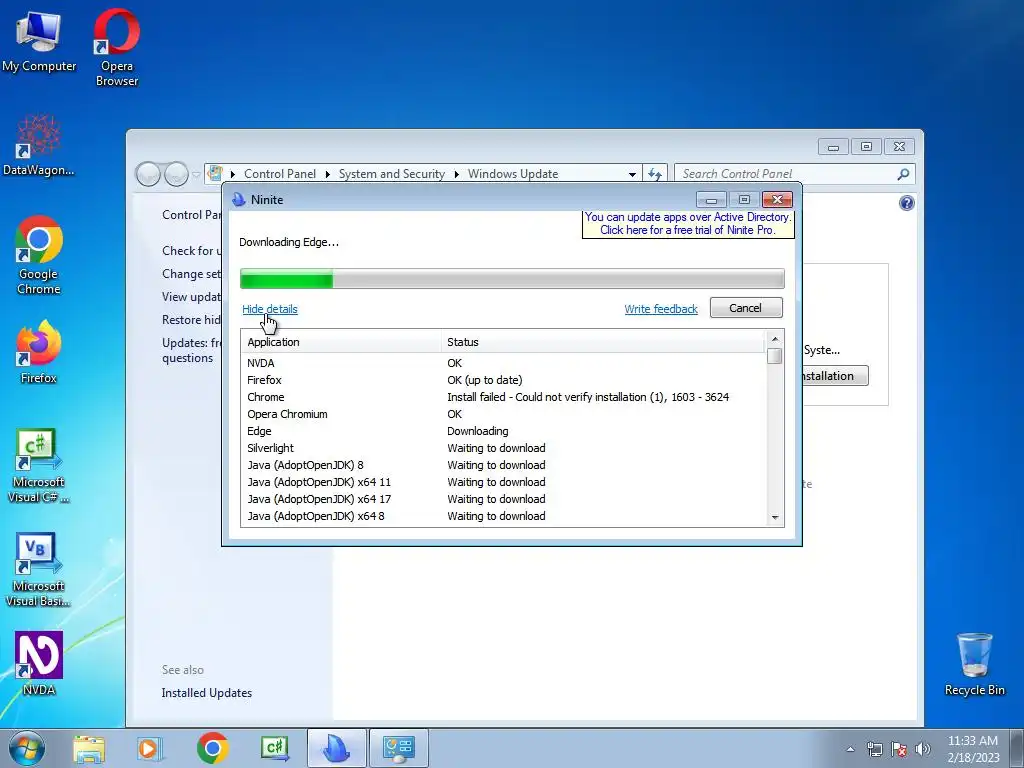This screenshot has height=768, width=1024.
Task: Sort by the Application column header
Action: [342, 342]
